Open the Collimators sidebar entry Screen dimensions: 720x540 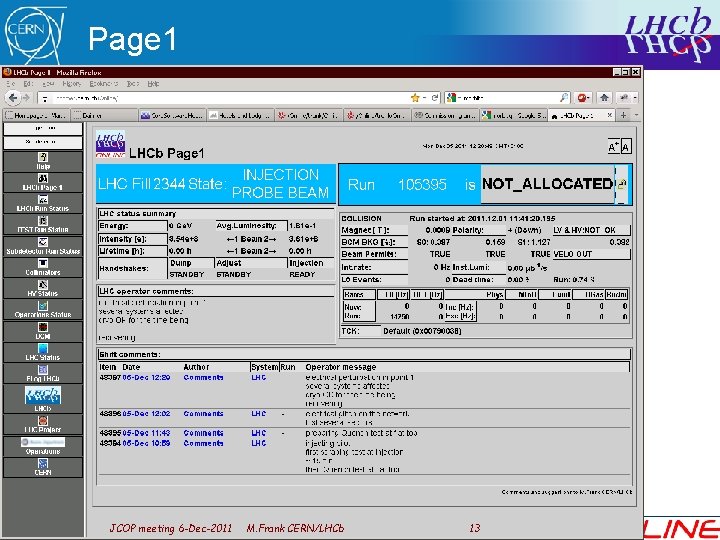pos(43,267)
